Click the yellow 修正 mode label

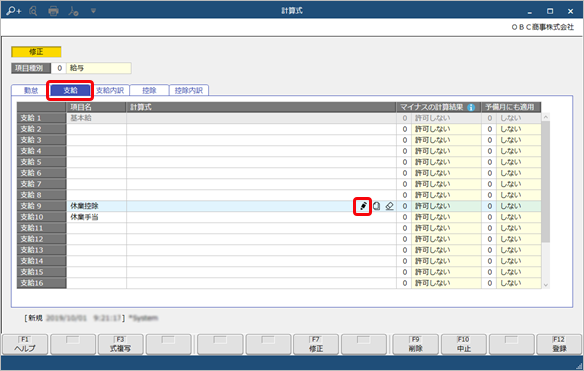pyautogui.click(x=36, y=52)
